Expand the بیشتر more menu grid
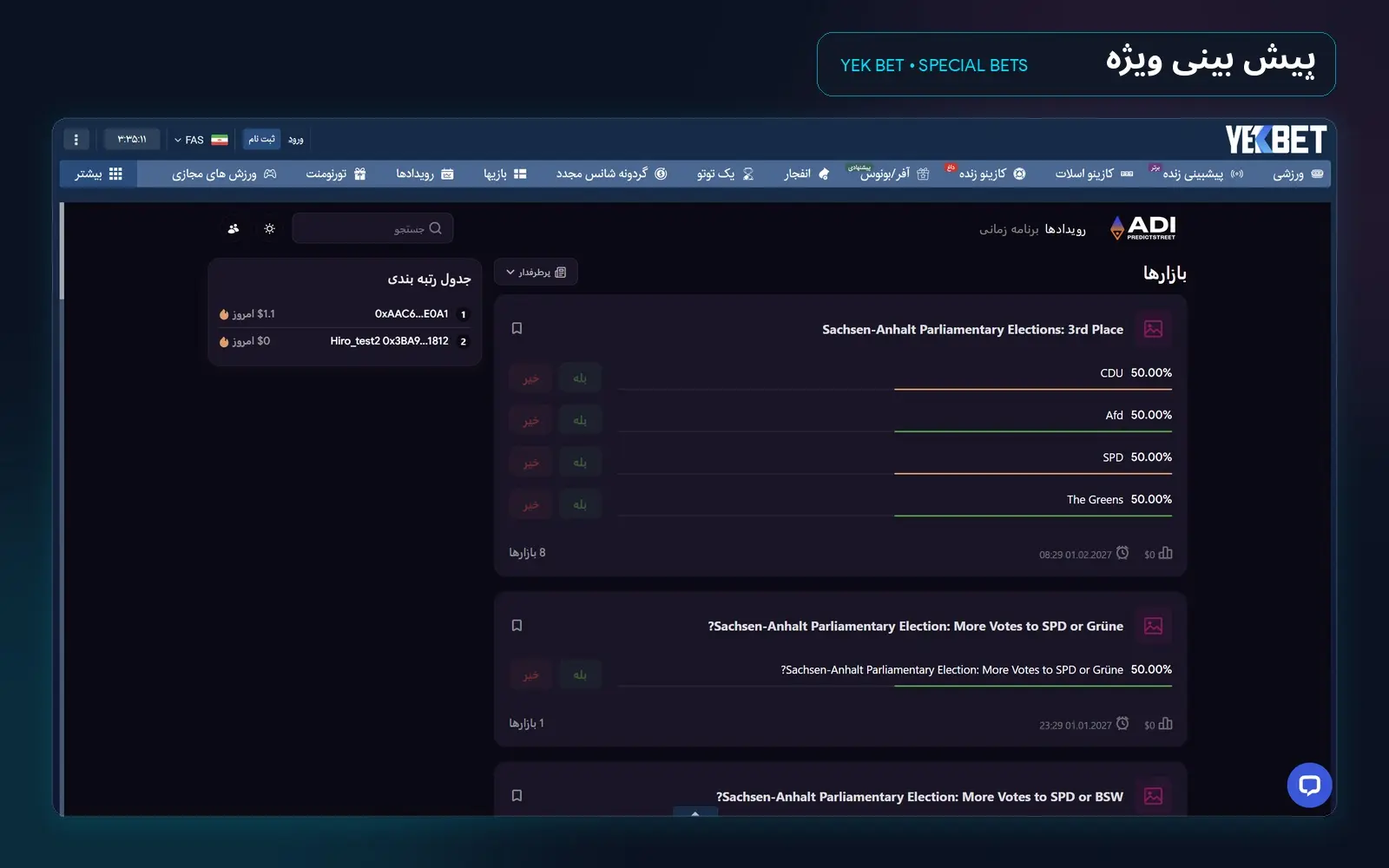This screenshot has height=868, width=1389. [x=98, y=174]
